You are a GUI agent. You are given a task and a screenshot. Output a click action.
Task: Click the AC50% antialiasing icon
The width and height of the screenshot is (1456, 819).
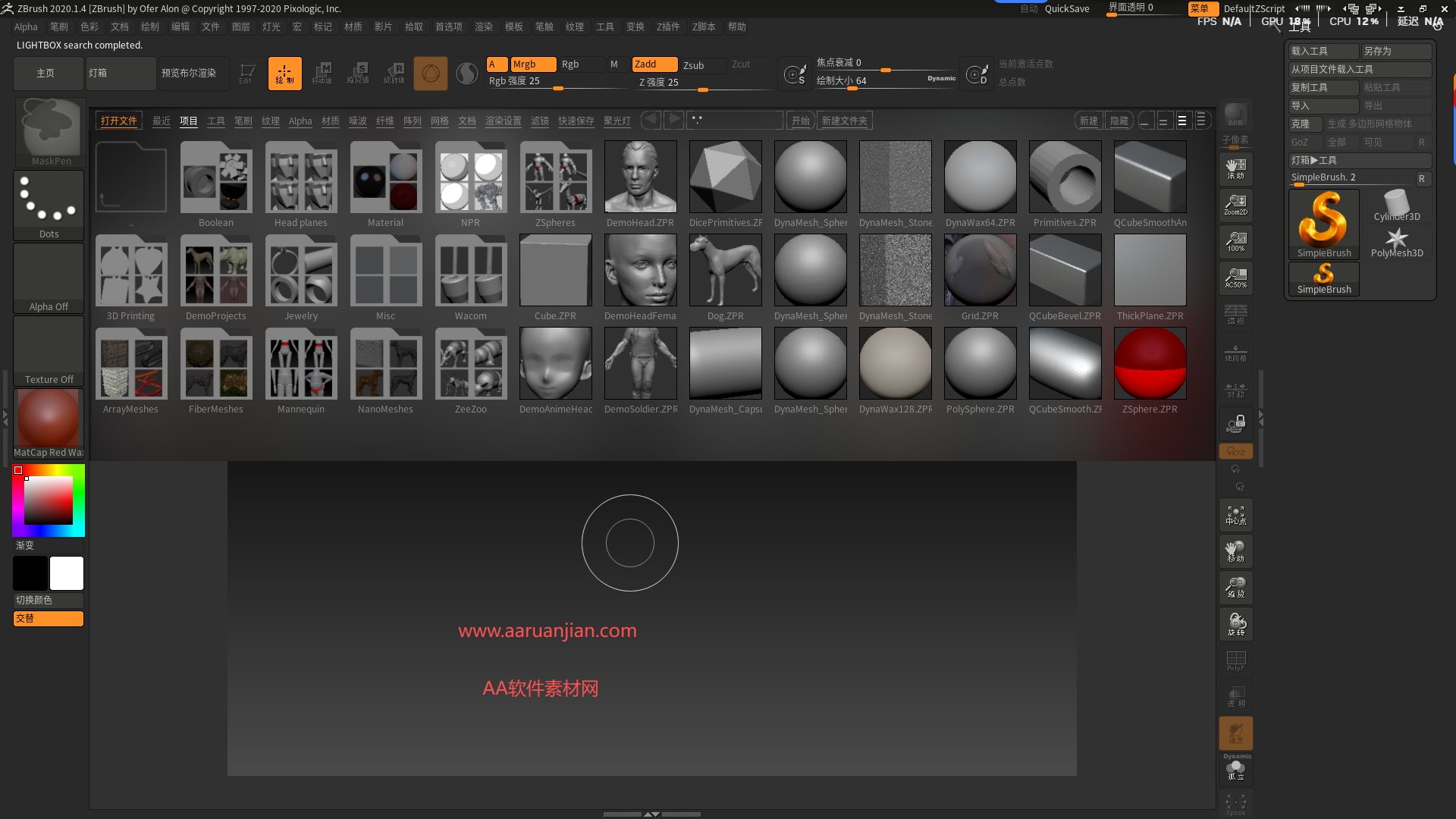coord(1235,278)
